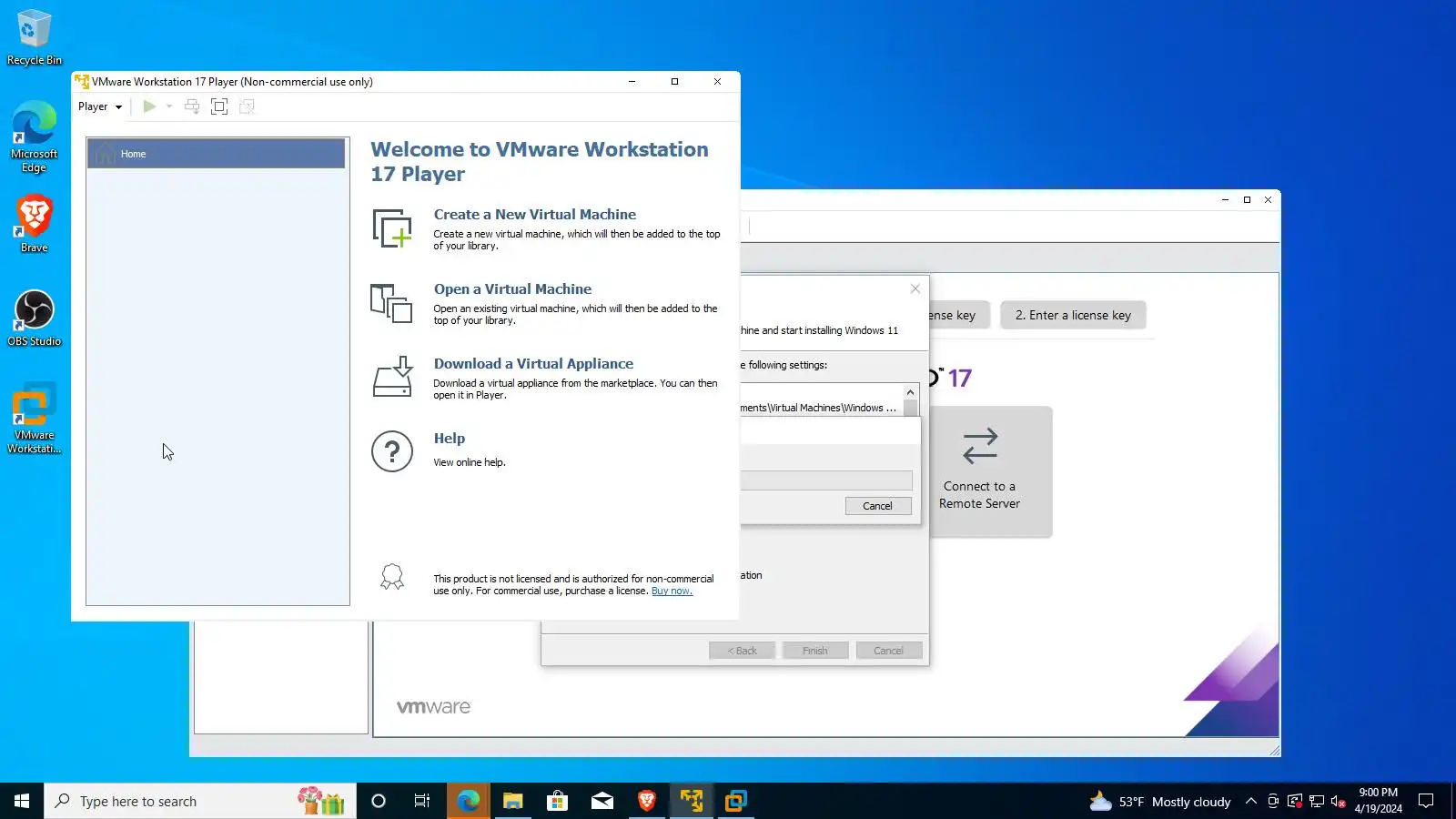Viewport: 1456px width, 819px height.
Task: Click the Meet Now tray icon
Action: click(1273, 801)
